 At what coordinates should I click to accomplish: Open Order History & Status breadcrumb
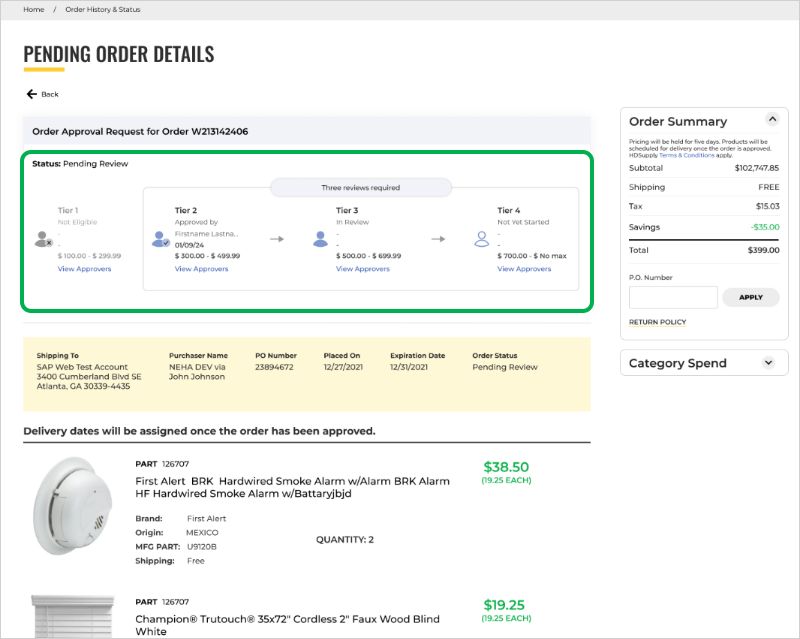point(103,9)
